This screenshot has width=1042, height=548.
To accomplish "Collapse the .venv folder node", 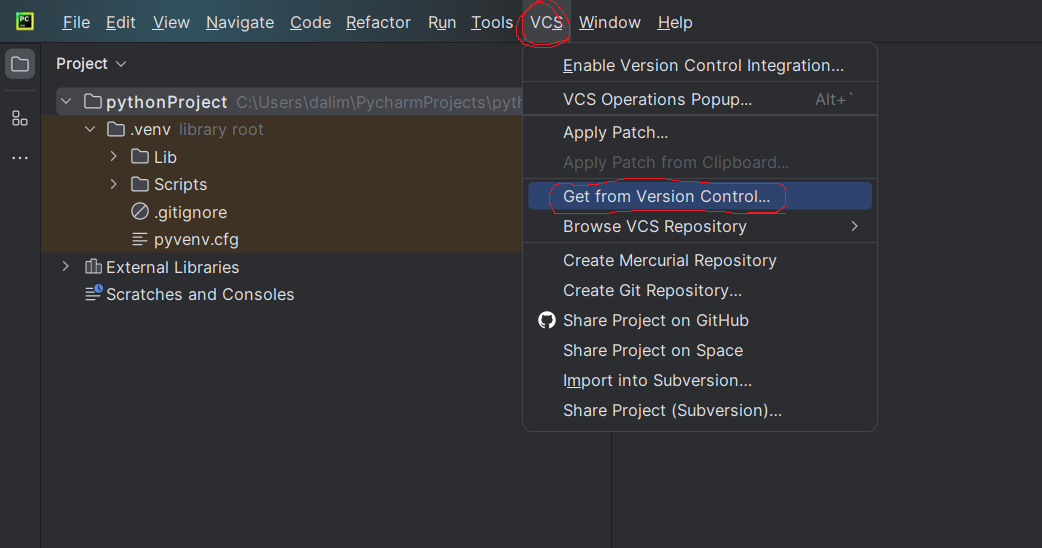I will (90, 129).
